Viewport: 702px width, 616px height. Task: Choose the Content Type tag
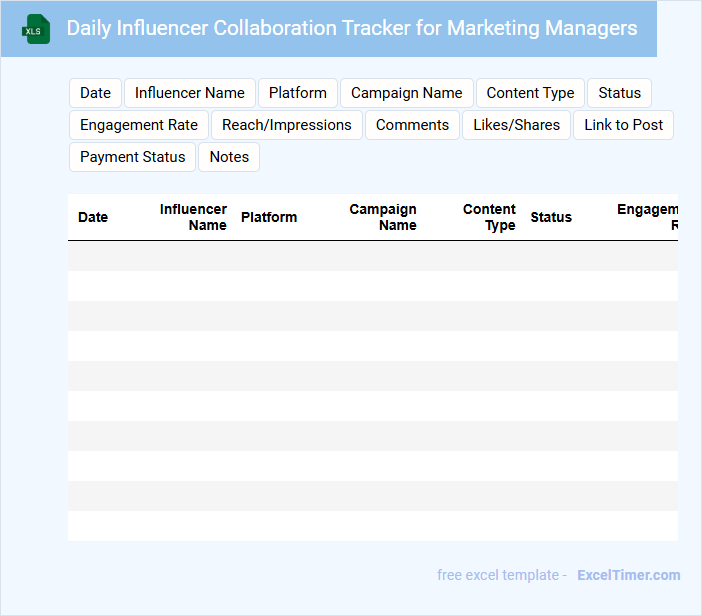pyautogui.click(x=530, y=93)
